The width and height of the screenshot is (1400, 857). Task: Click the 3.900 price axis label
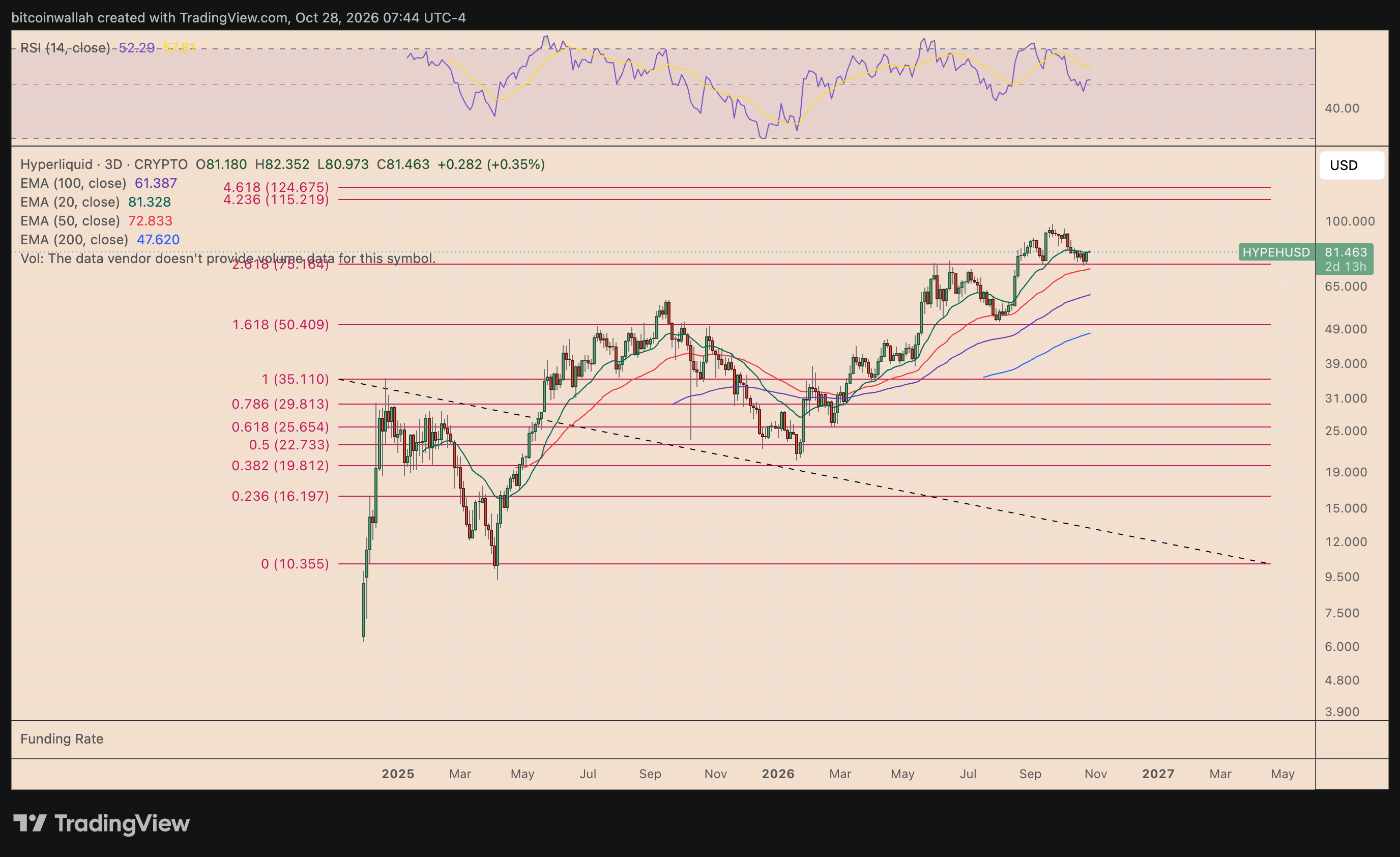tap(1342, 712)
